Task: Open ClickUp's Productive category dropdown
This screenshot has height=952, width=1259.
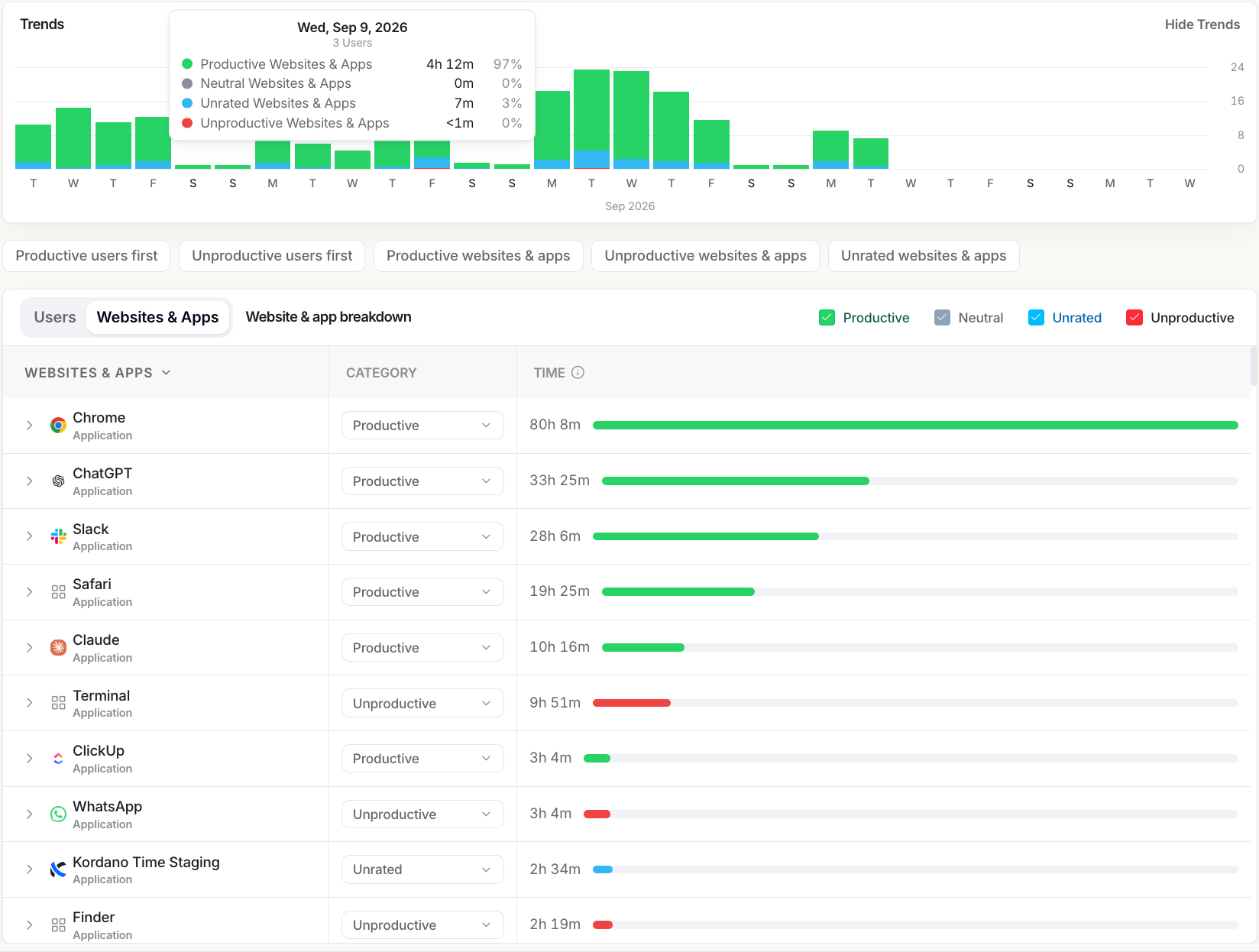Action: (x=422, y=759)
